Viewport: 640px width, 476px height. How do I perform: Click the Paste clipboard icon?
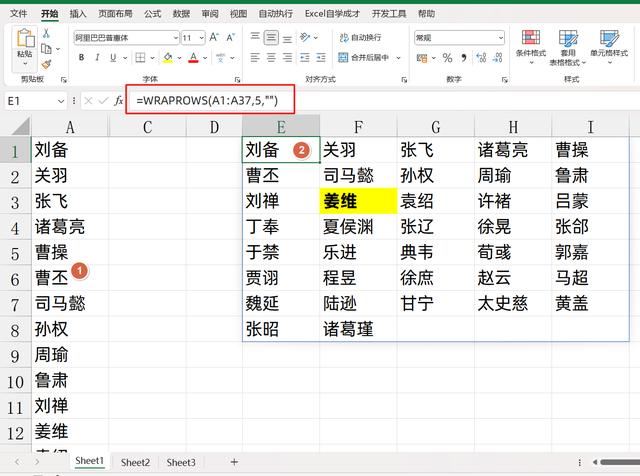pos(25,38)
